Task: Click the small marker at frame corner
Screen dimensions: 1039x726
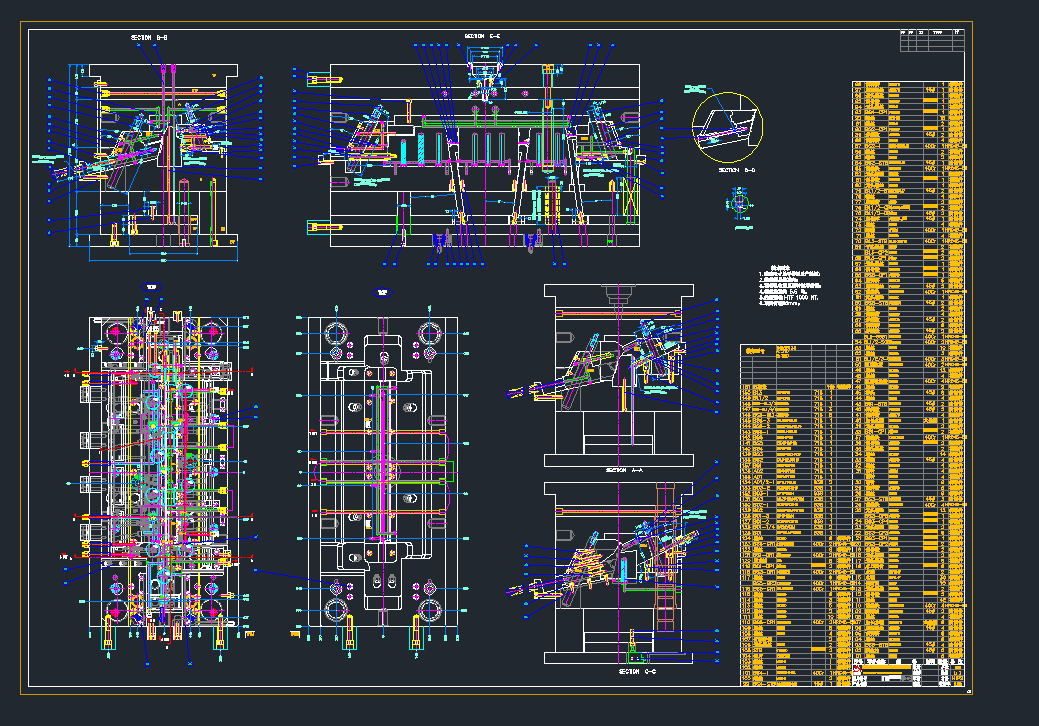Action: [969, 690]
